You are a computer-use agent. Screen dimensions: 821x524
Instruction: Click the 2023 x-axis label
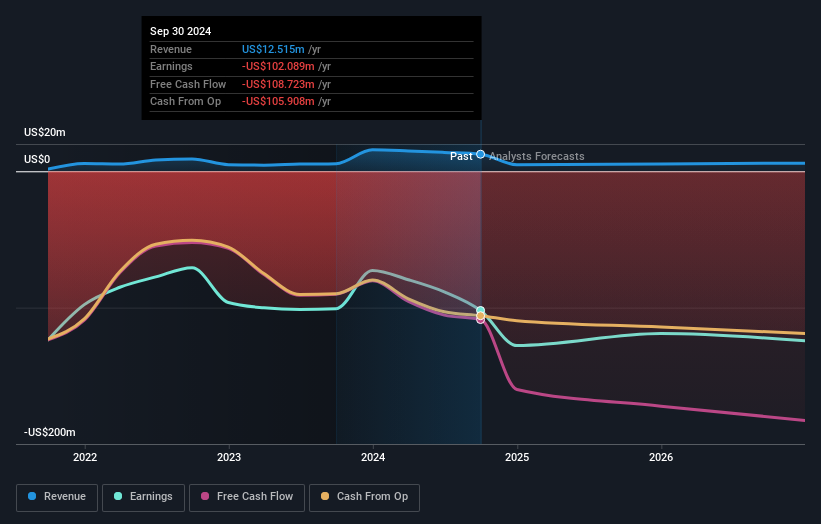[229, 458]
